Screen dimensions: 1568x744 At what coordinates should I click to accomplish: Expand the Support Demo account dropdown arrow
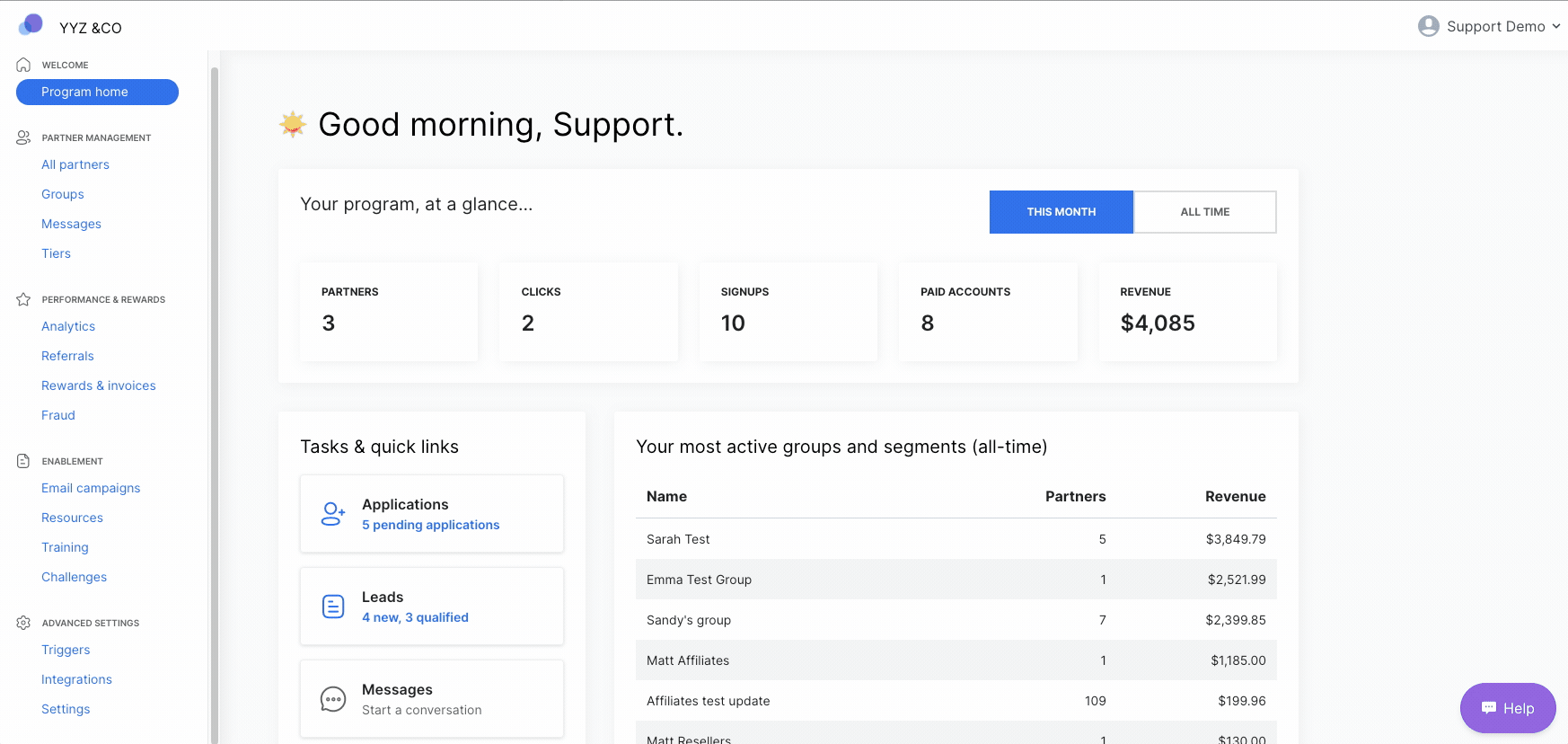pyautogui.click(x=1556, y=26)
